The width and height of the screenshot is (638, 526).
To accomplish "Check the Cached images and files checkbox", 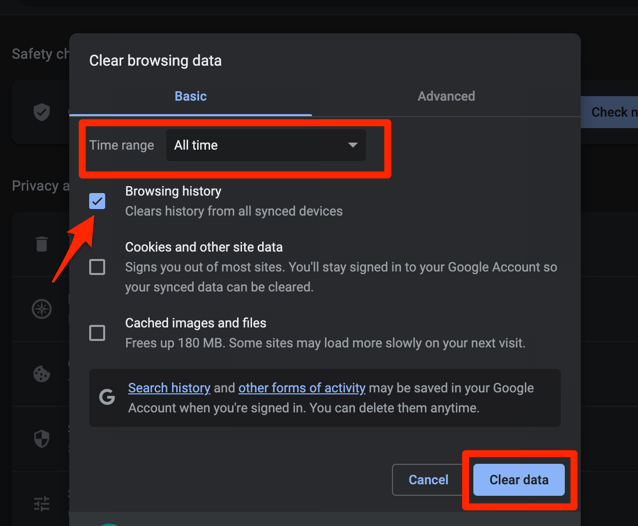I will click(97, 333).
